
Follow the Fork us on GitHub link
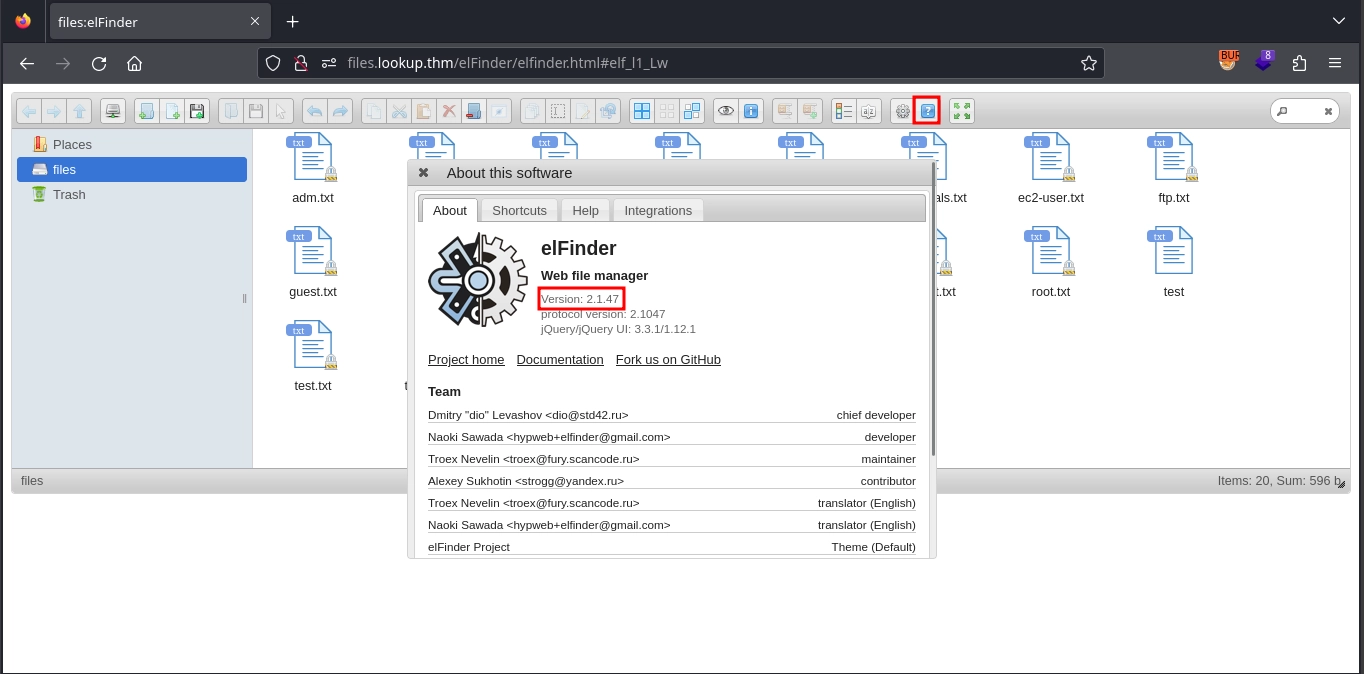[668, 359]
